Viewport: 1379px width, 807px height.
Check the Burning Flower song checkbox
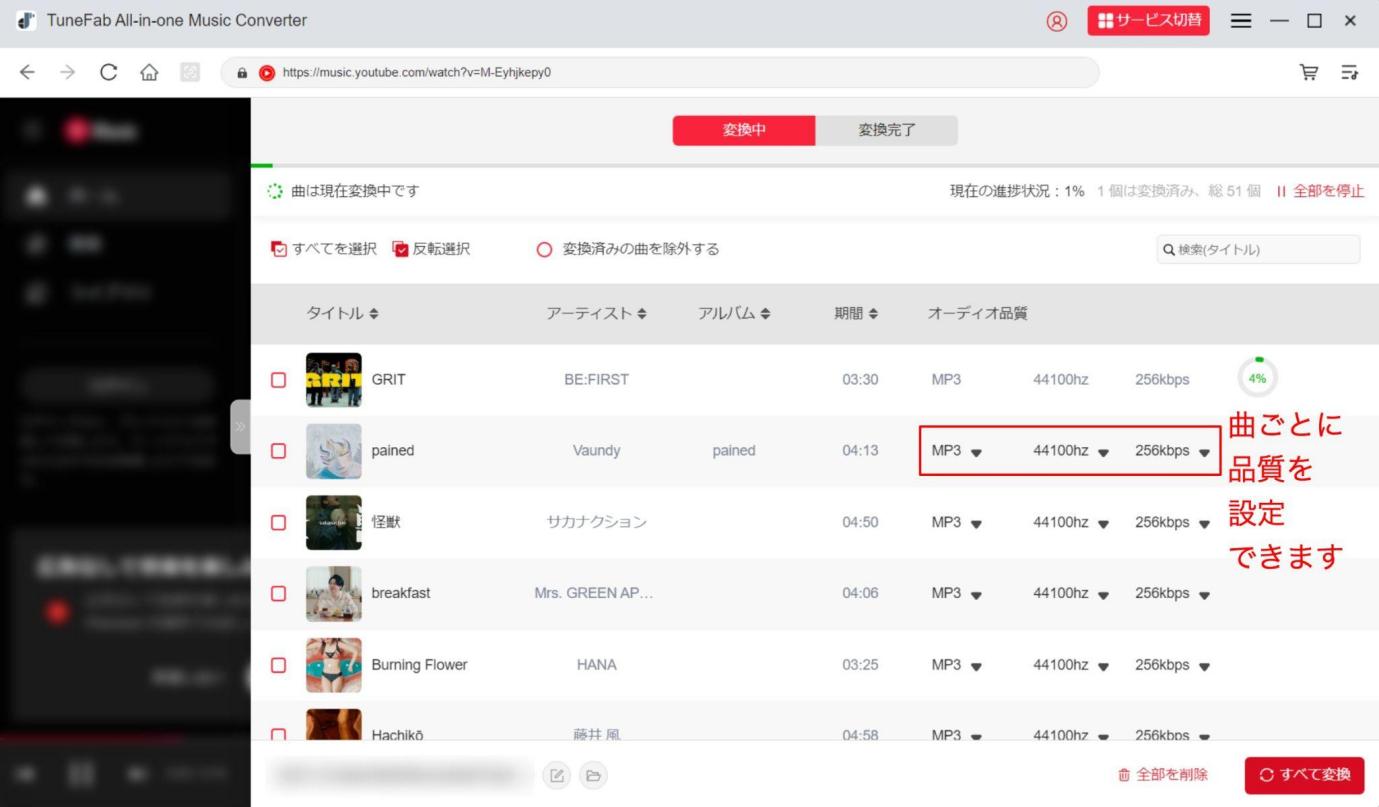pos(279,665)
